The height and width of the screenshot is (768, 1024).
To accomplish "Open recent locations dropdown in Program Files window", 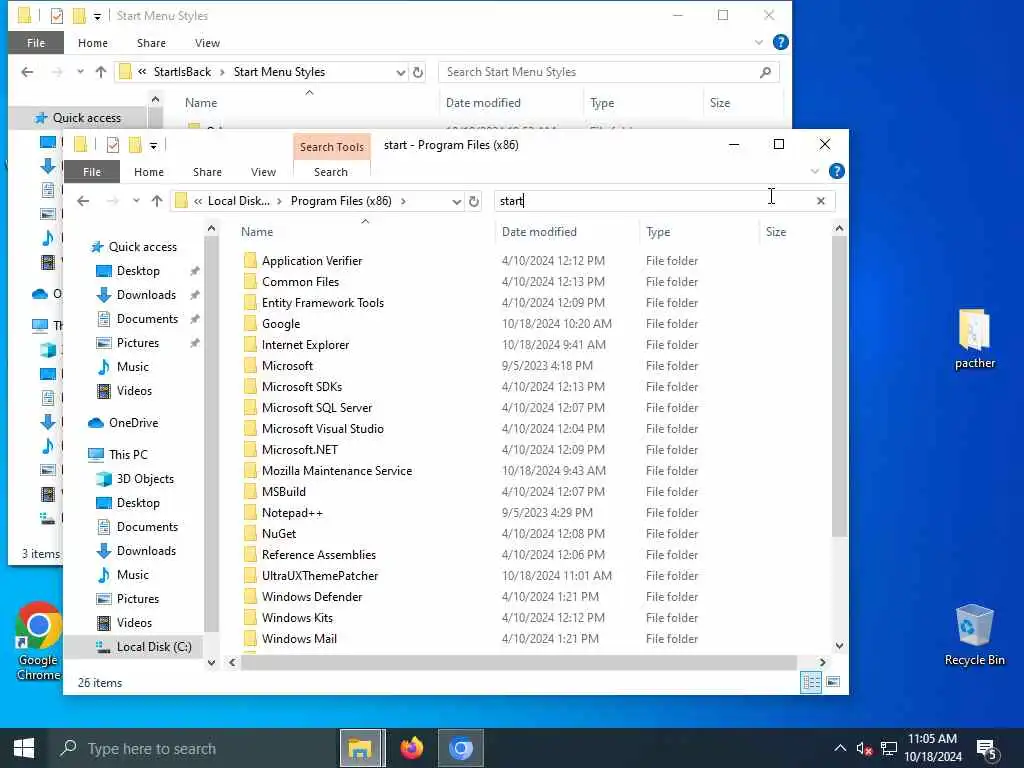I will coord(136,201).
